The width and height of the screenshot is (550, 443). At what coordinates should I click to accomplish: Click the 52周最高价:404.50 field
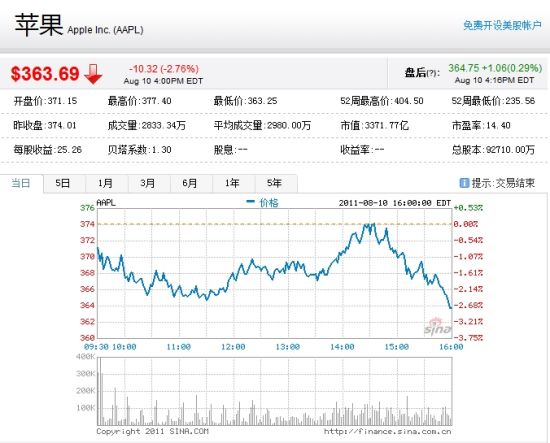382,101
